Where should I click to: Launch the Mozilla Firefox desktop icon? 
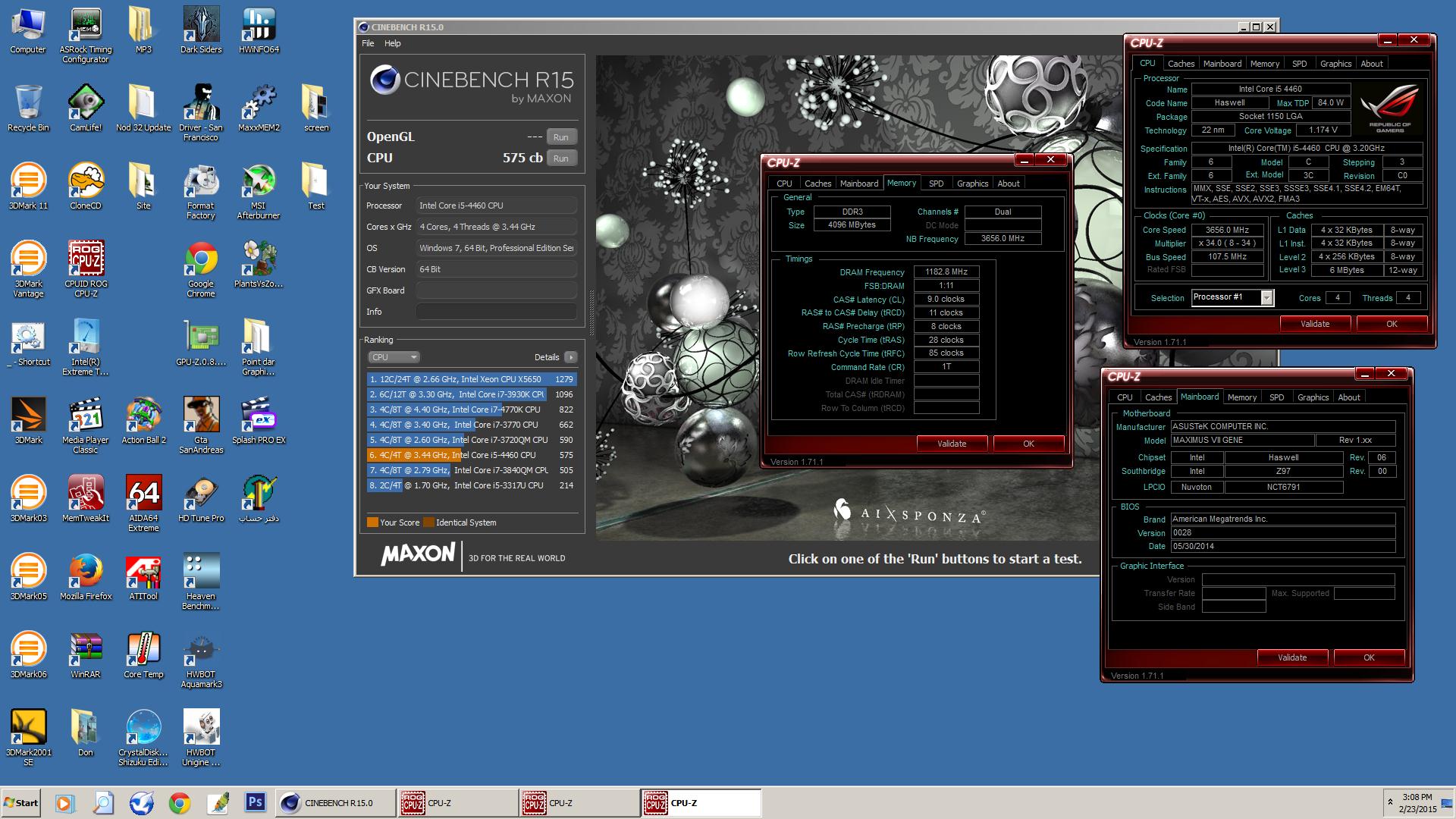tap(86, 577)
